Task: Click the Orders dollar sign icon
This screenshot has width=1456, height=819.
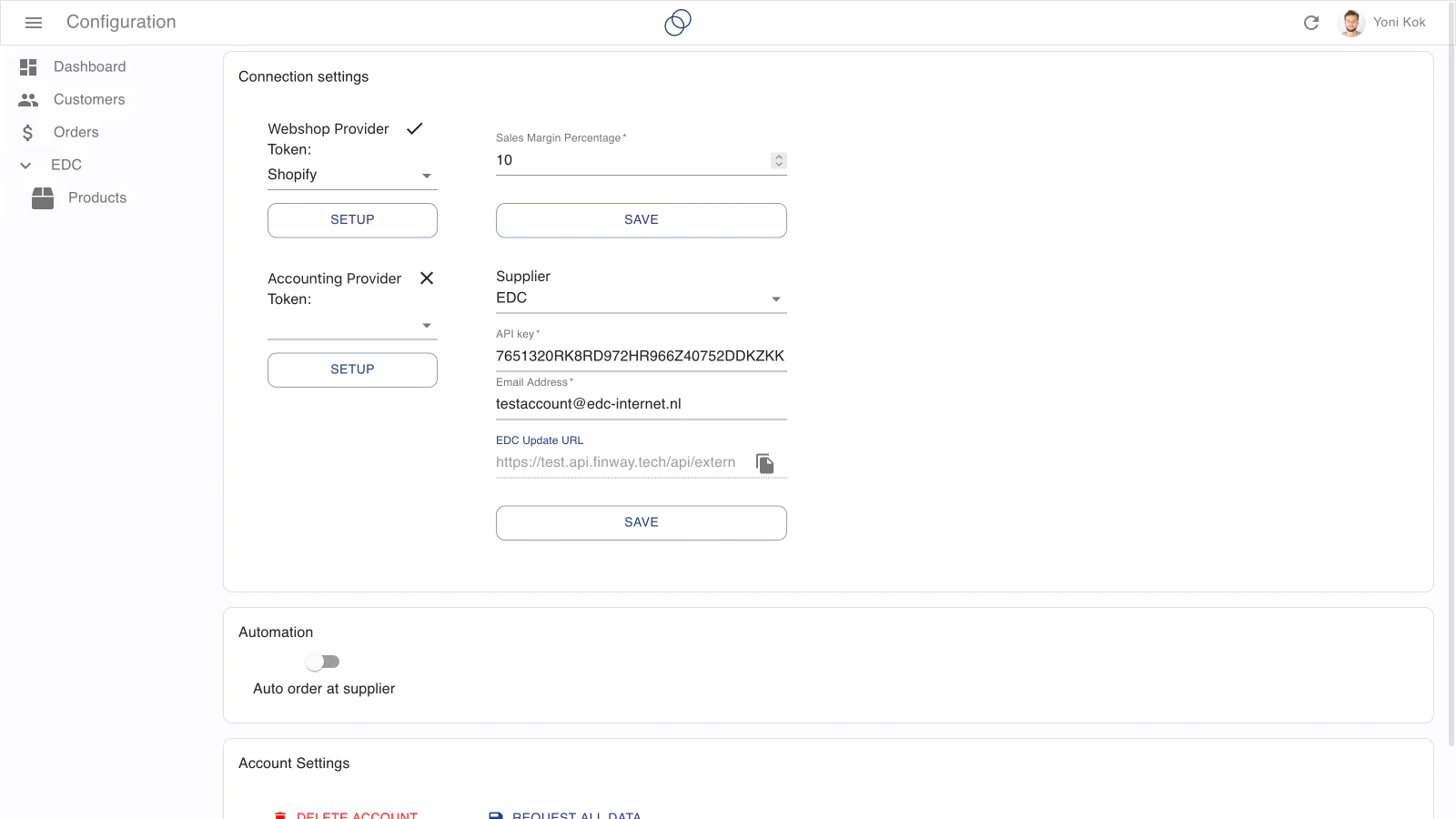Action: [x=28, y=133]
